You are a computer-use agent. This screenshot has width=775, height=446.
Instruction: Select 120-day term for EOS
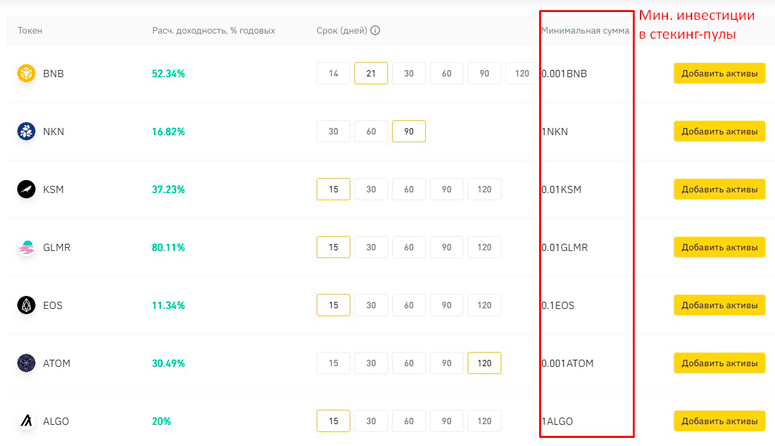click(484, 305)
